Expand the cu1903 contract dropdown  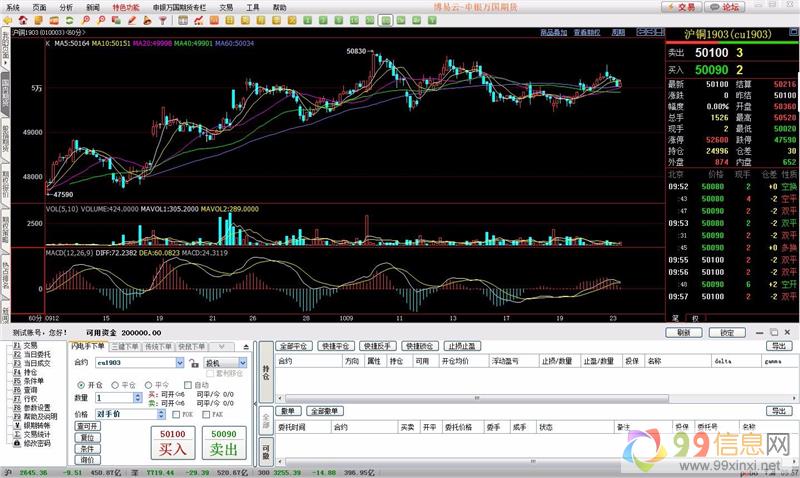179,362
